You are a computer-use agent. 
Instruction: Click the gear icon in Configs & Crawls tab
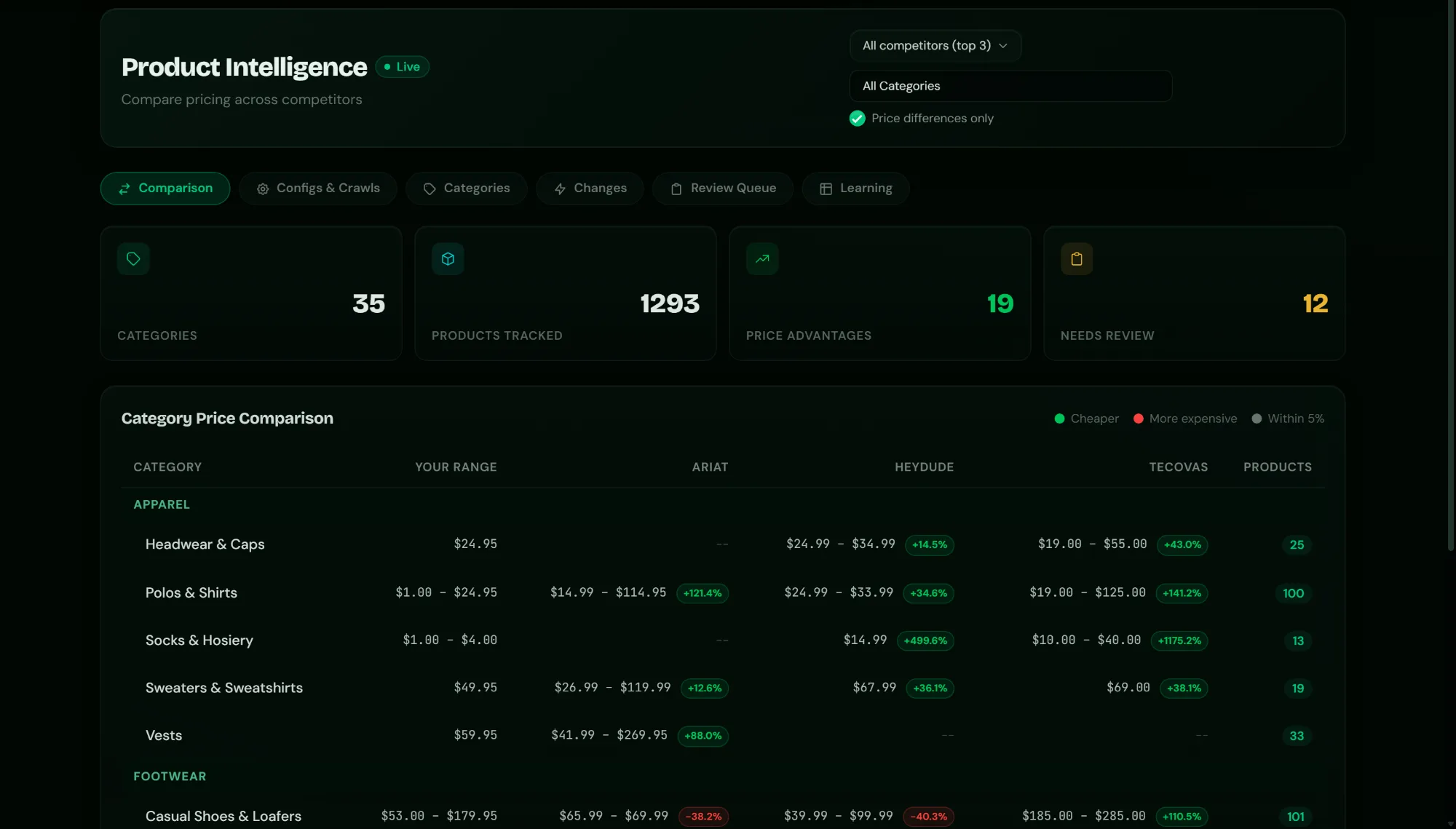click(263, 189)
